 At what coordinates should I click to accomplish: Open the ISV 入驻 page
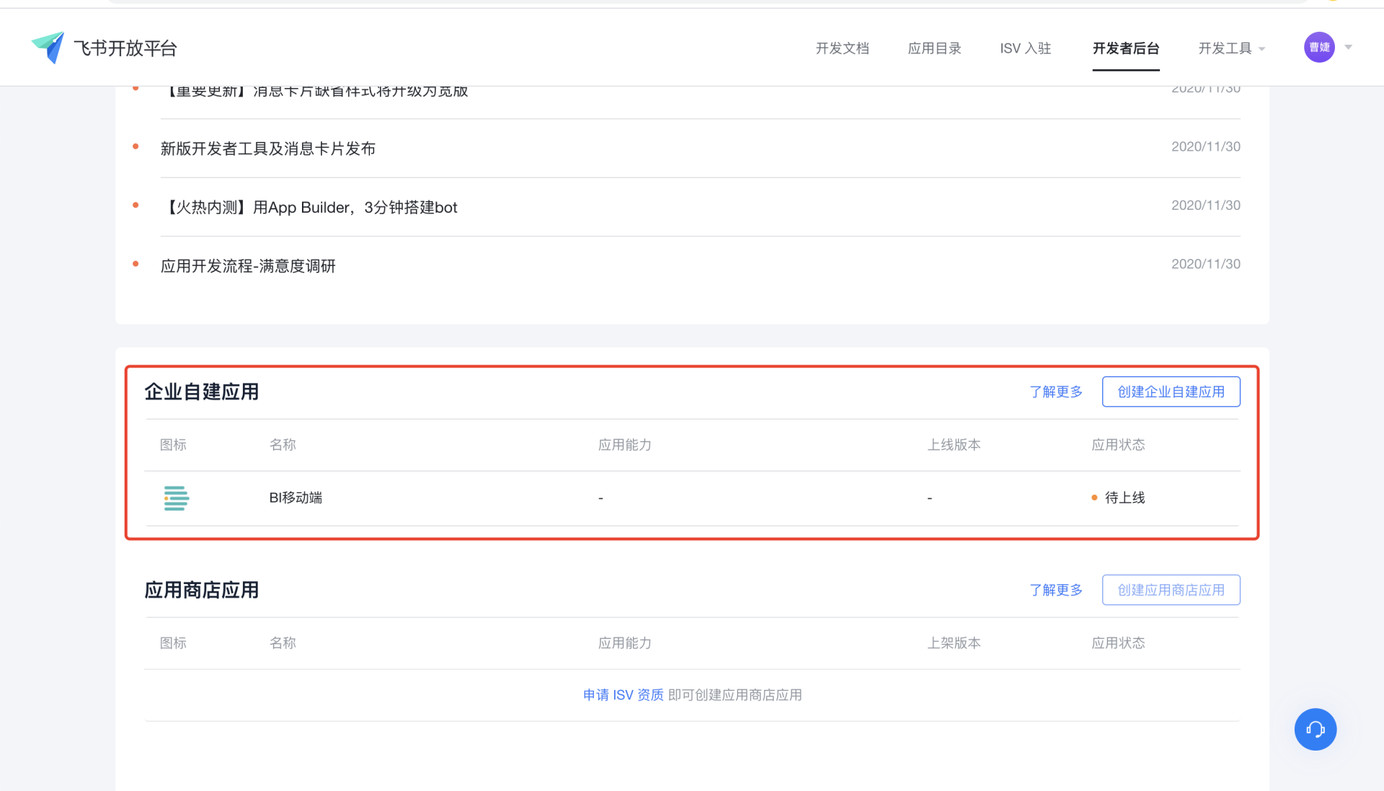click(x=1025, y=48)
